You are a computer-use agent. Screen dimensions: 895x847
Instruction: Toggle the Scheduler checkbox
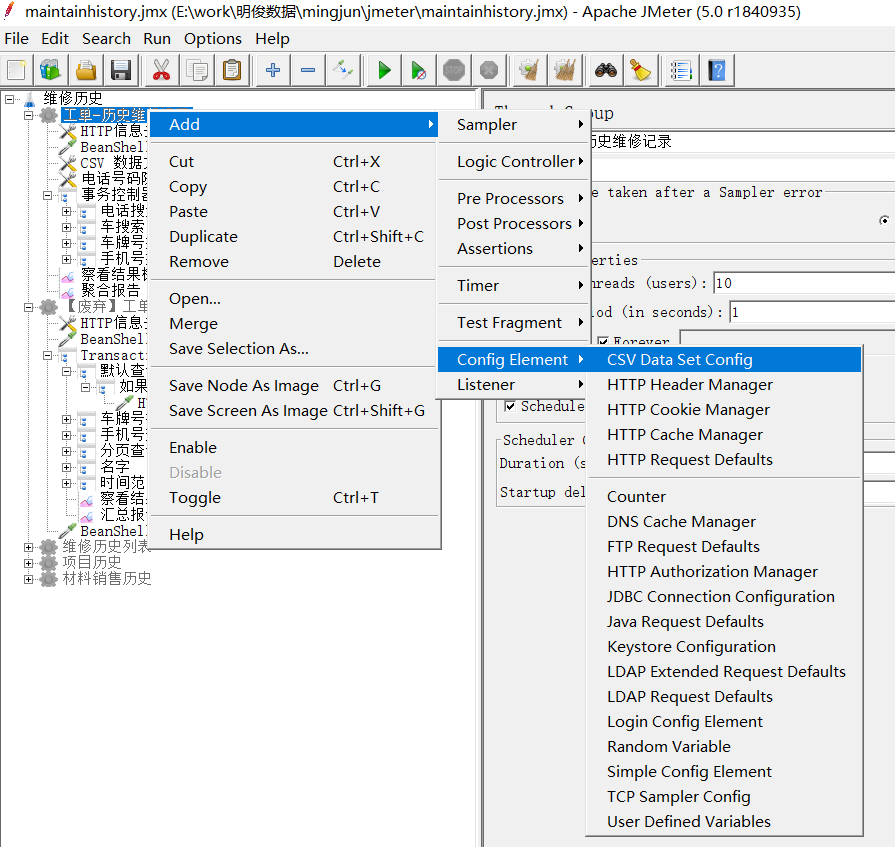510,406
